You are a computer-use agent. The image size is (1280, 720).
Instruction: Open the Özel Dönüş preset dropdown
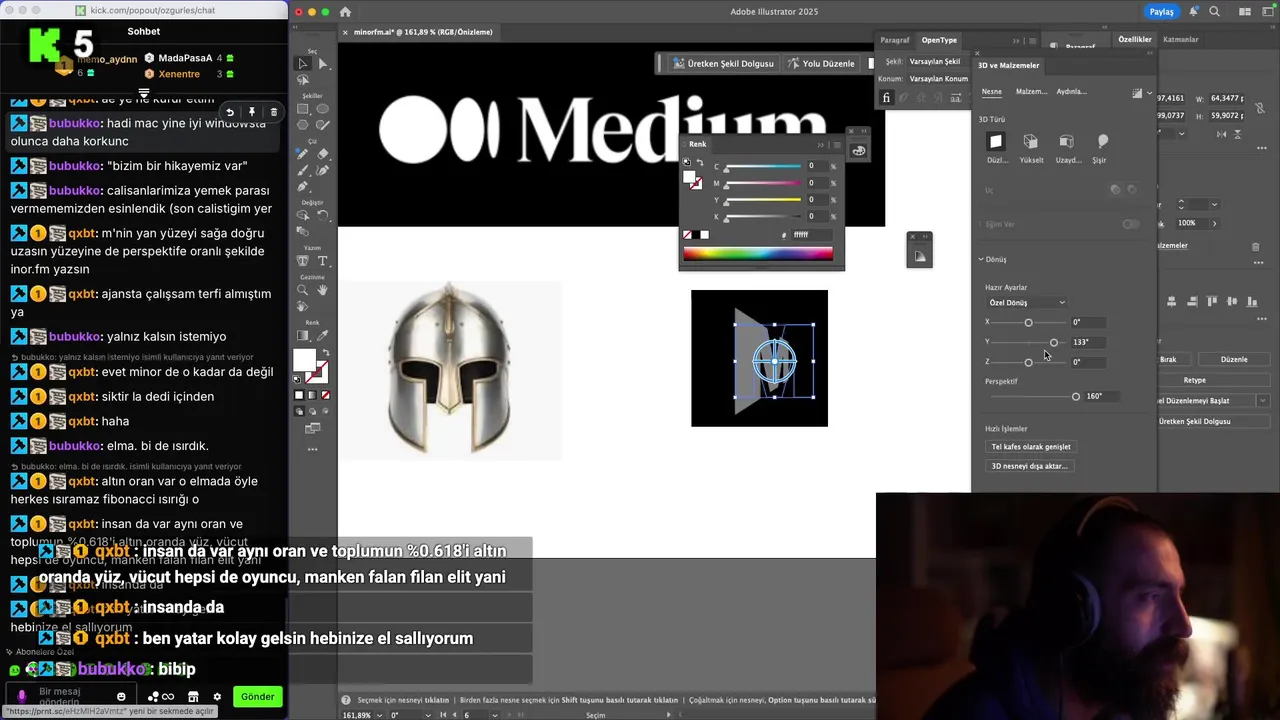tap(1027, 302)
